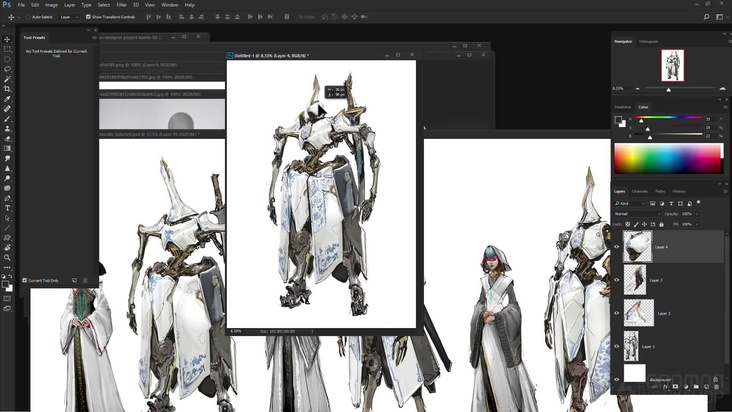This screenshot has width=732, height=412.
Task: Select the Magic Wand tool
Action: [x=7, y=79]
